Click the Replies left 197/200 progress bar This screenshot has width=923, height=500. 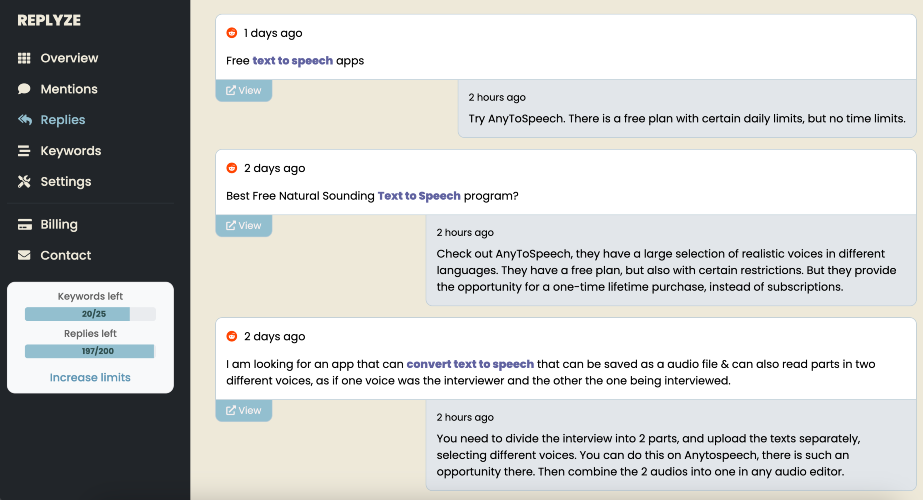pyautogui.click(x=90, y=351)
